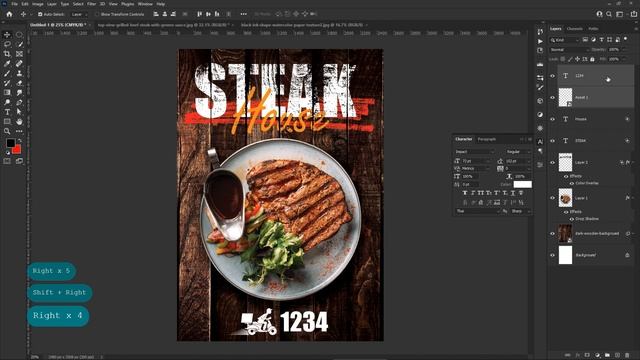Select the Elliptical Marquee tool

[x=19, y=35]
